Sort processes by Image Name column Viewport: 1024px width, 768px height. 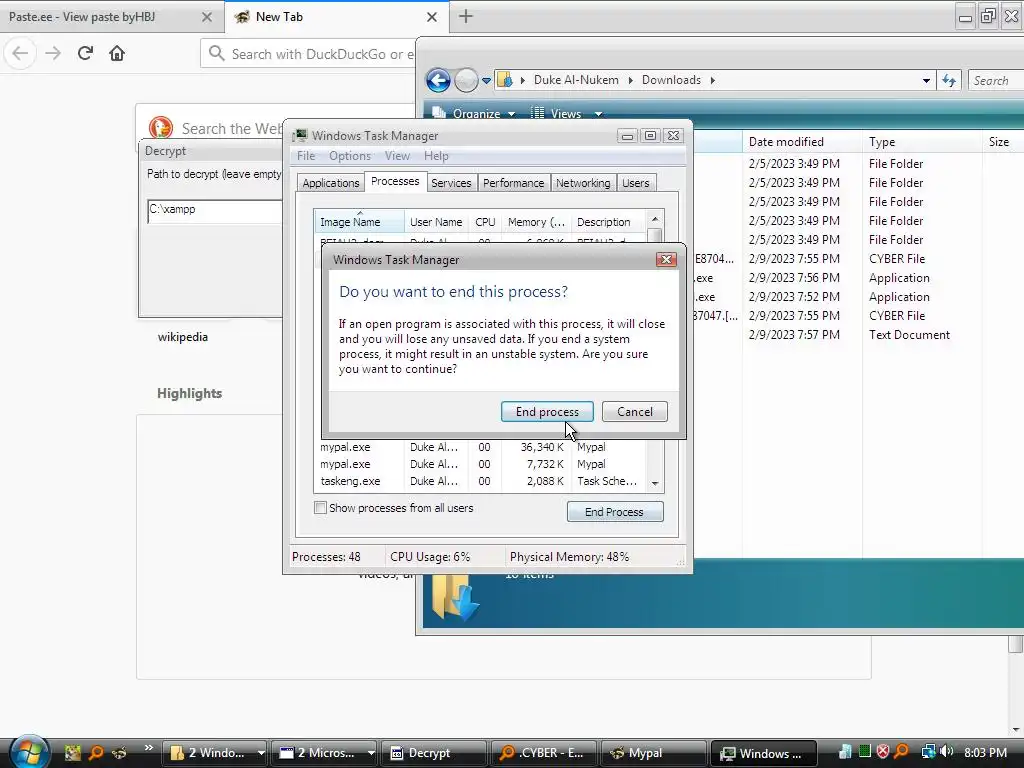coord(359,221)
